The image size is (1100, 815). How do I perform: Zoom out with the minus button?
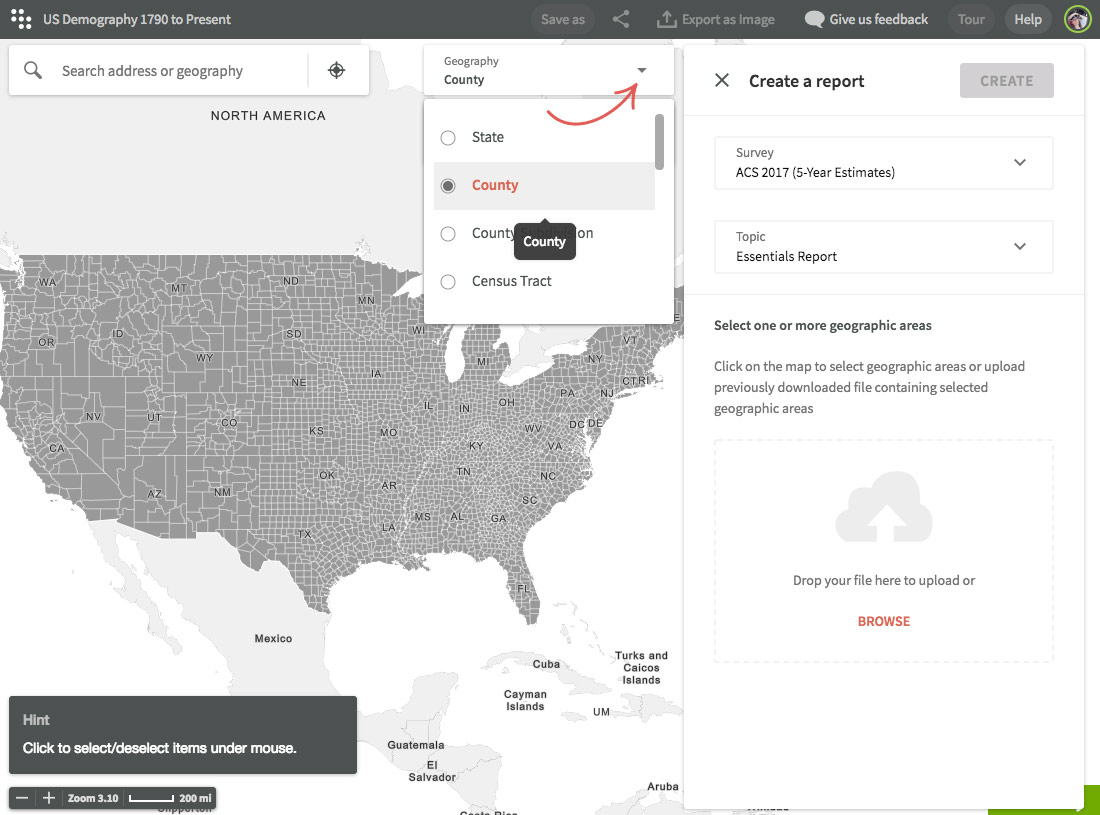click(22, 798)
